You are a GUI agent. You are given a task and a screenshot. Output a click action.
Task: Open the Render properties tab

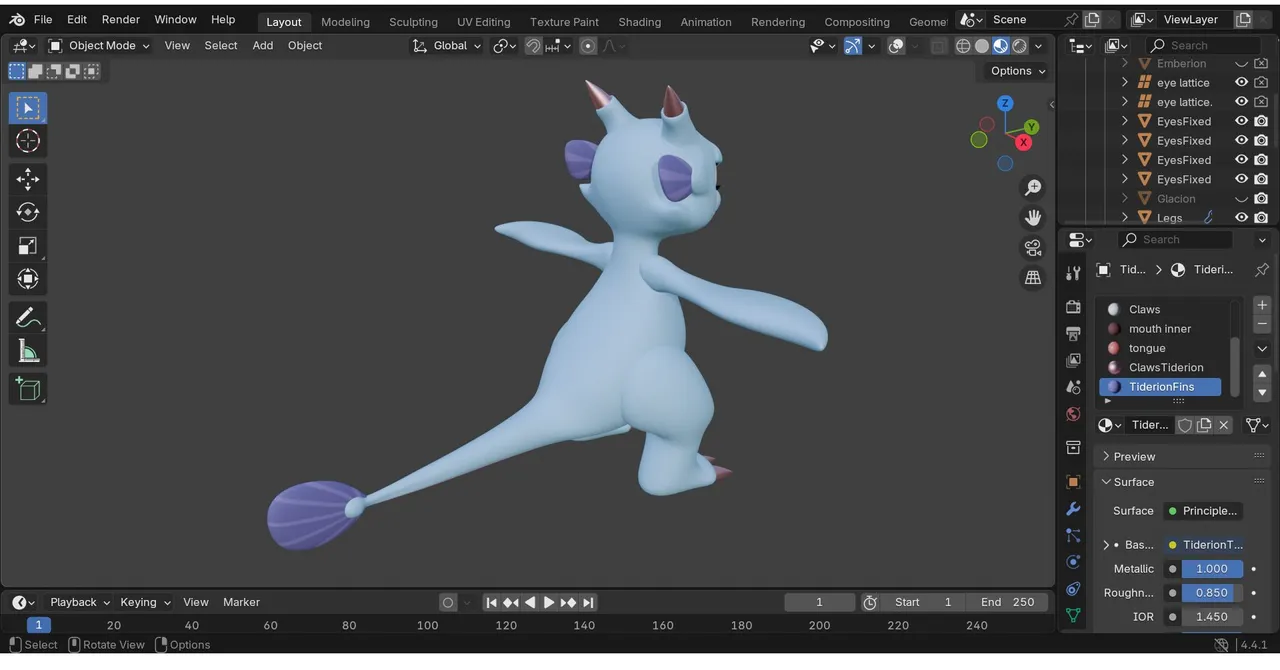click(1073, 306)
